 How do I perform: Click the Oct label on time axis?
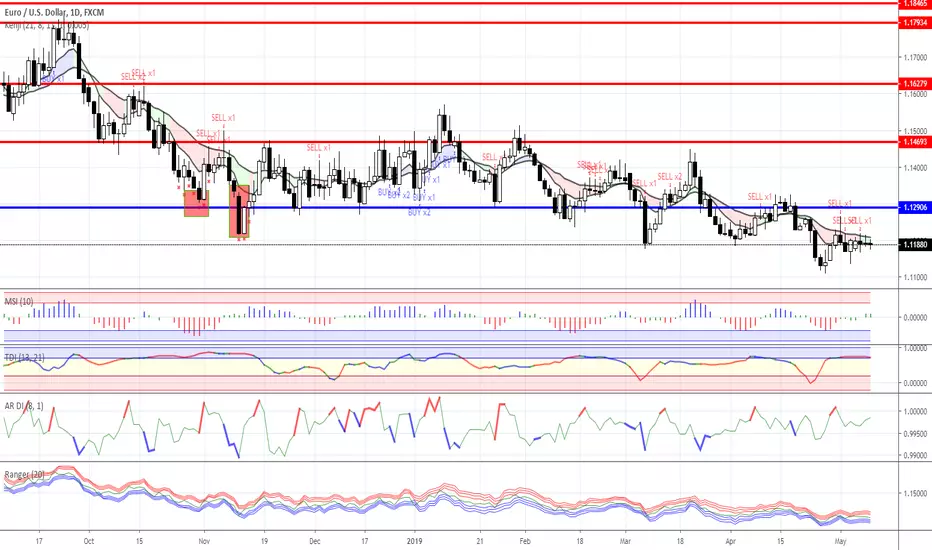(x=89, y=541)
